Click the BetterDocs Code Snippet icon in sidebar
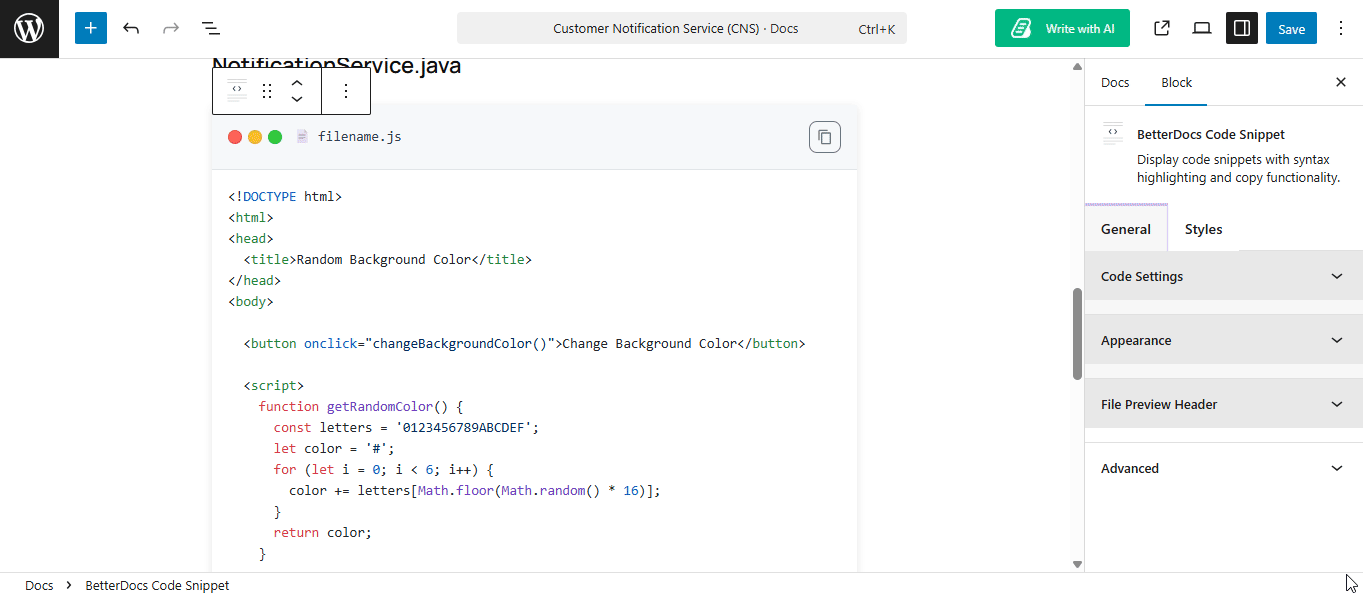The height and width of the screenshot is (596, 1363). pyautogui.click(x=1113, y=134)
